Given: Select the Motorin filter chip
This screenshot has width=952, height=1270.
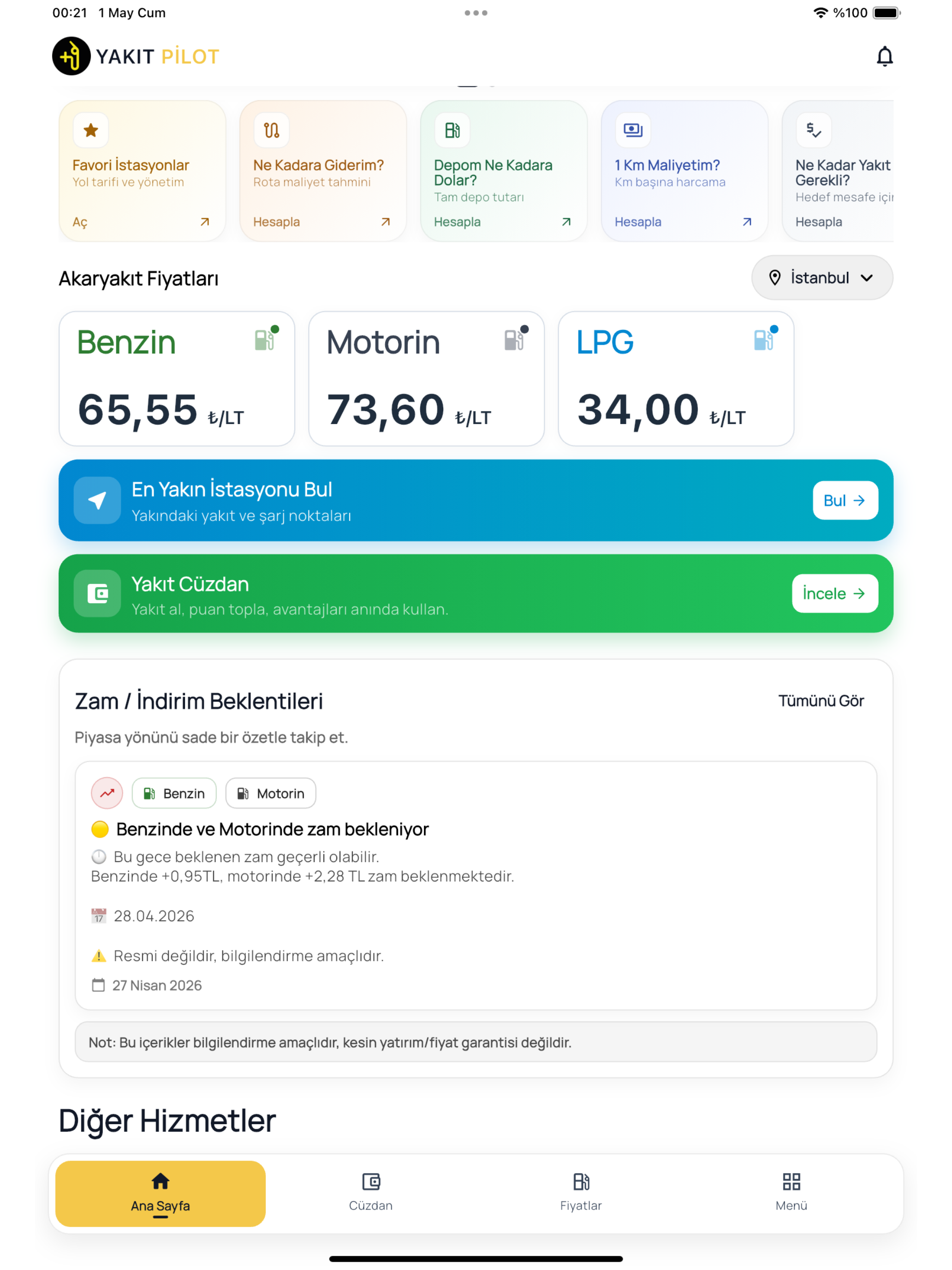Looking at the screenshot, I should (x=270, y=793).
